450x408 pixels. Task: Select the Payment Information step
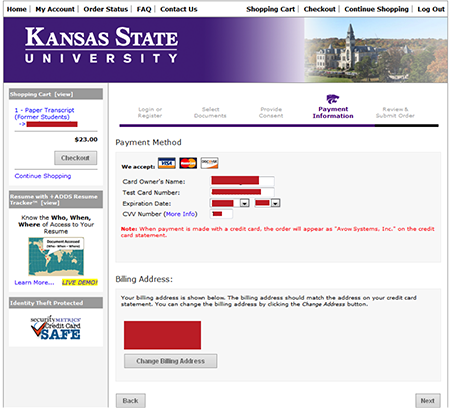click(333, 112)
